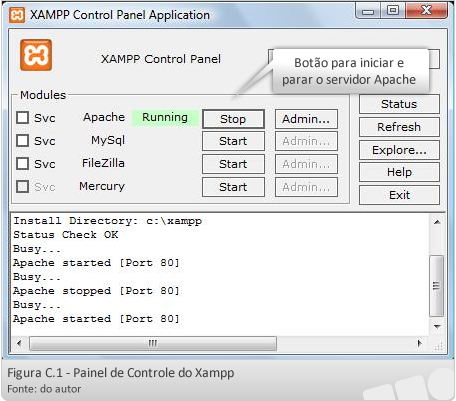Enable the Apache Svc checkbox

[x=22, y=117]
